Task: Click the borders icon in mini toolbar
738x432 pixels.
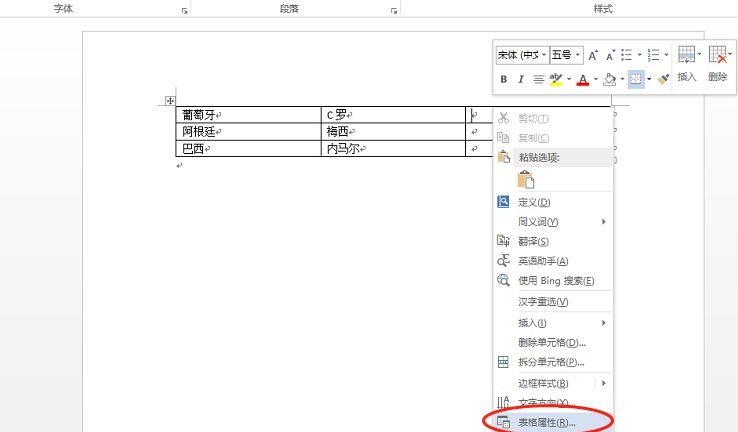Action: (635, 79)
